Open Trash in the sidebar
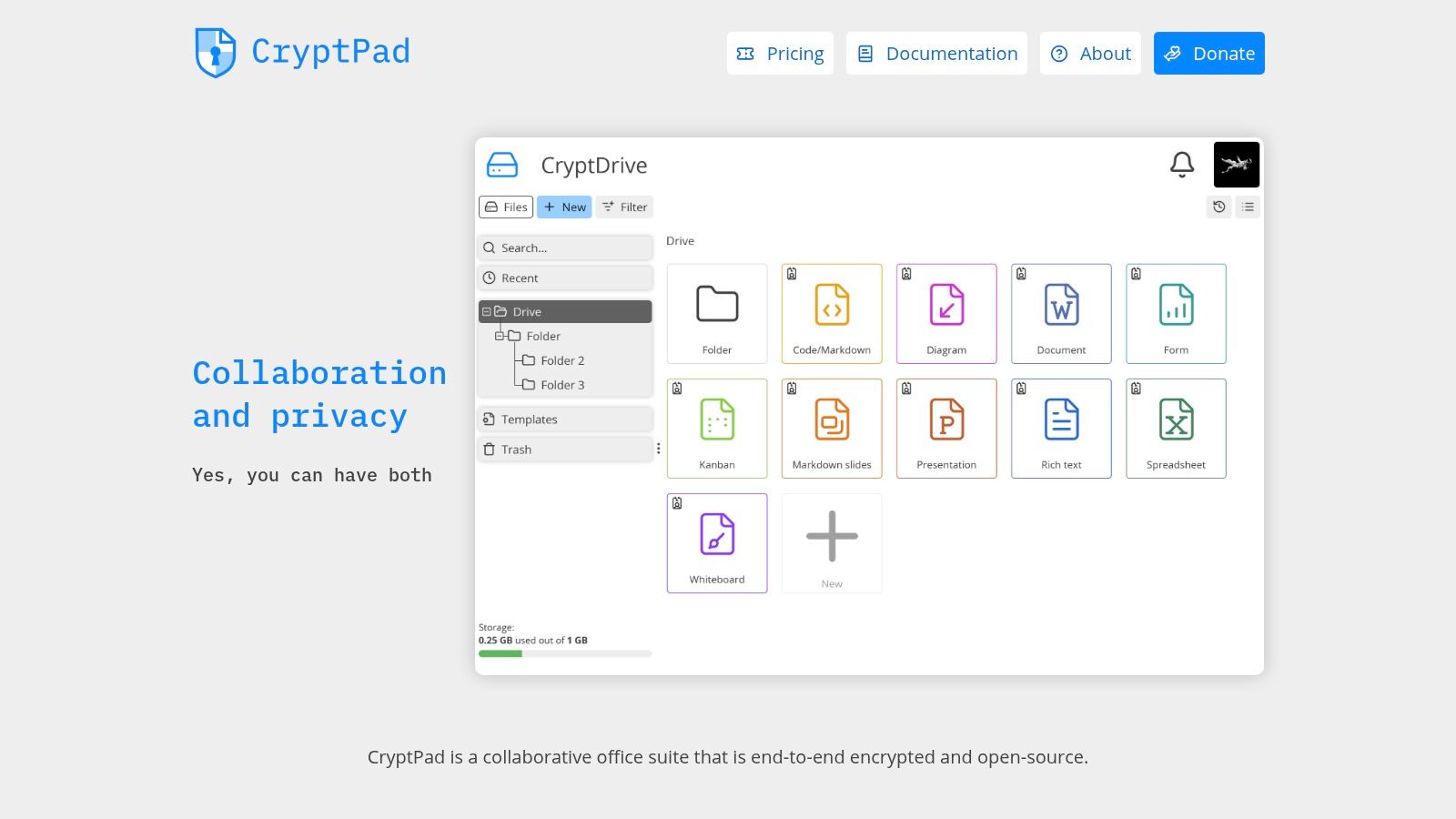The width and height of the screenshot is (1456, 819). (565, 450)
